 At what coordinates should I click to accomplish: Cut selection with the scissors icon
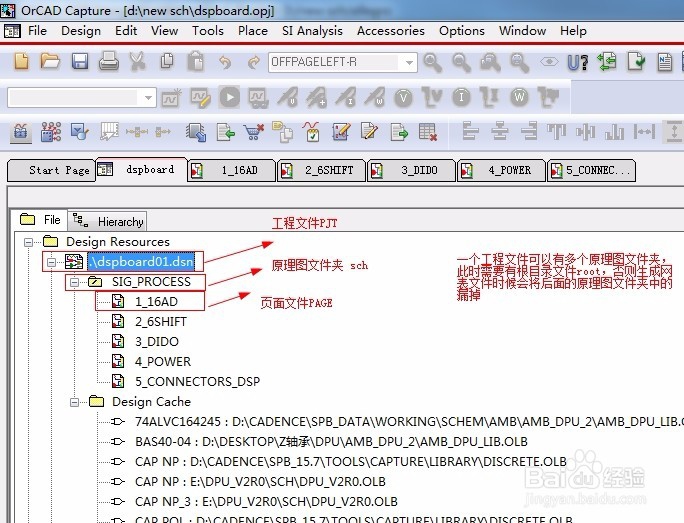coord(137,62)
